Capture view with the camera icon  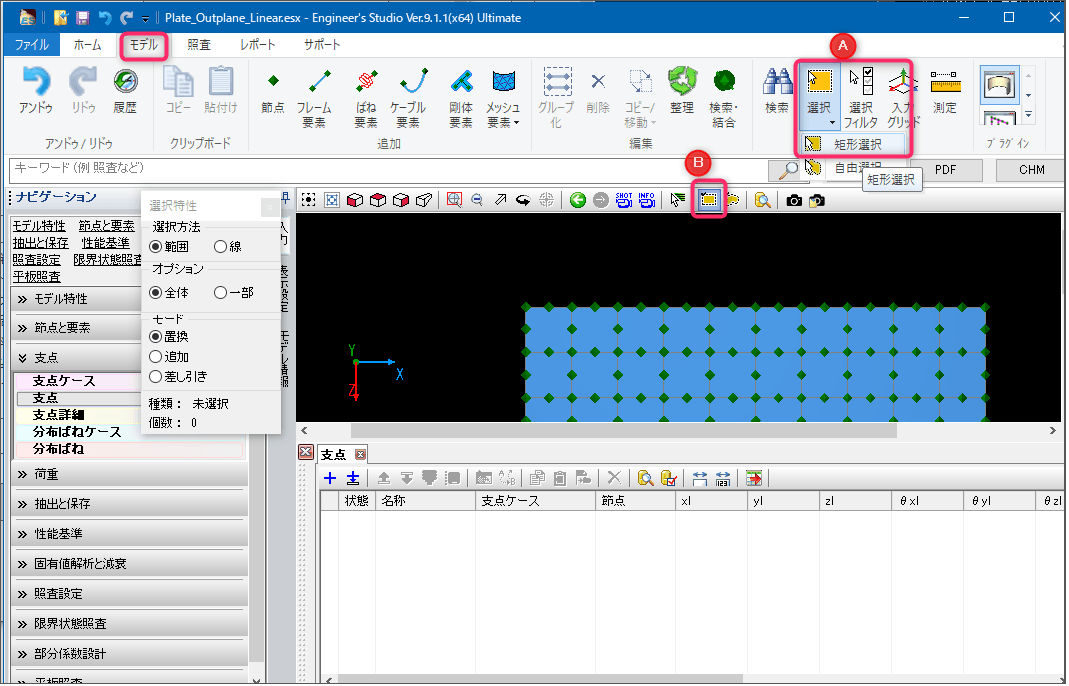(794, 200)
